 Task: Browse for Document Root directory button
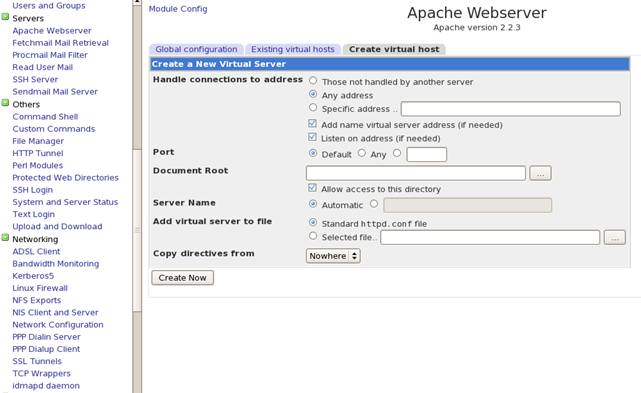(x=540, y=173)
